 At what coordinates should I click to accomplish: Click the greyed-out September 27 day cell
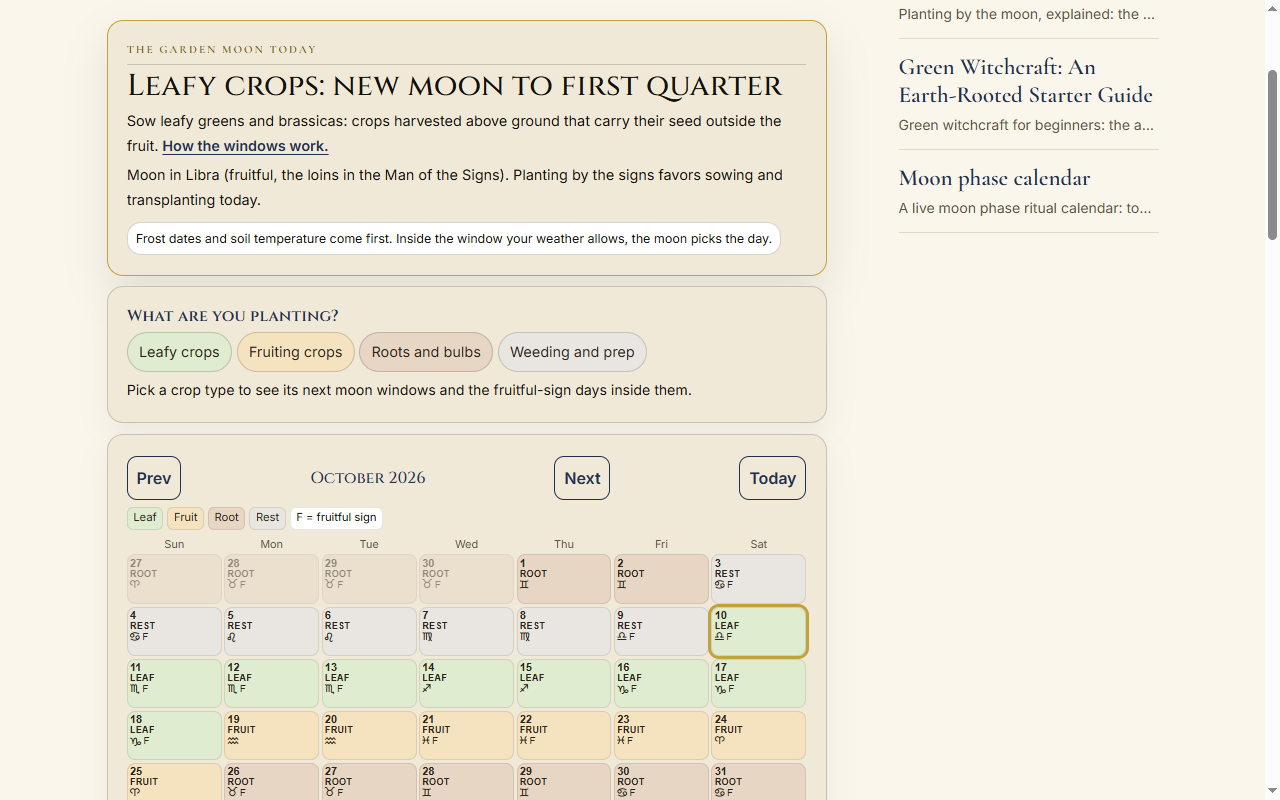tap(174, 579)
